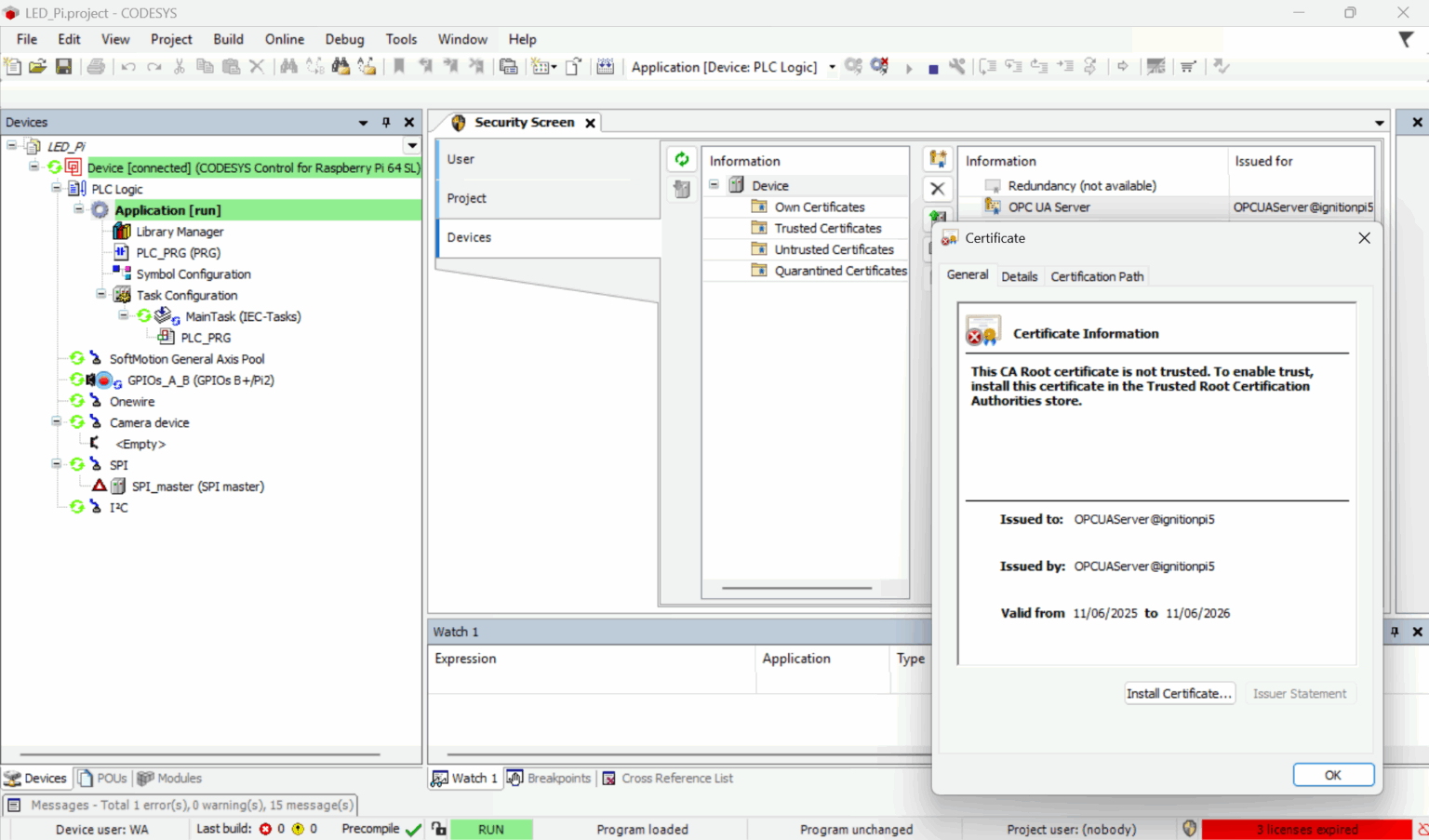Click the delete certificate X icon
1429x840 pixels.
point(938,189)
